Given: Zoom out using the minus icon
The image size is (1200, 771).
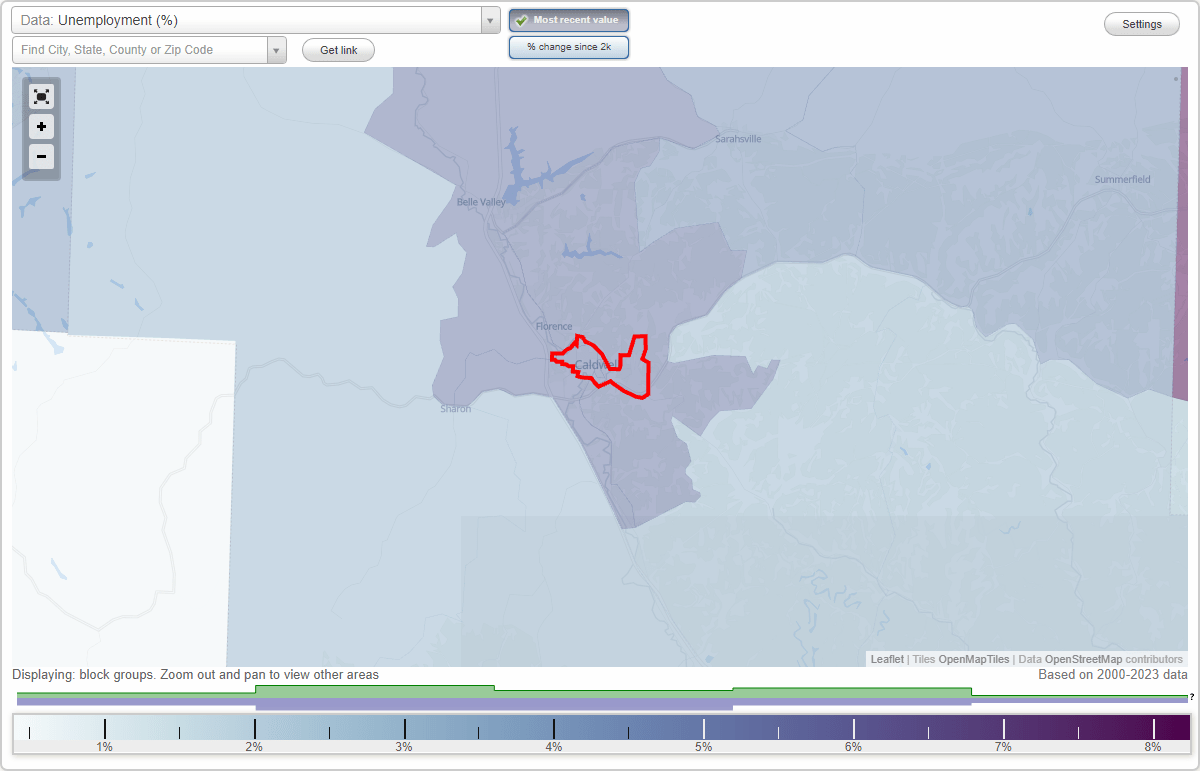Looking at the screenshot, I should pyautogui.click(x=41, y=156).
